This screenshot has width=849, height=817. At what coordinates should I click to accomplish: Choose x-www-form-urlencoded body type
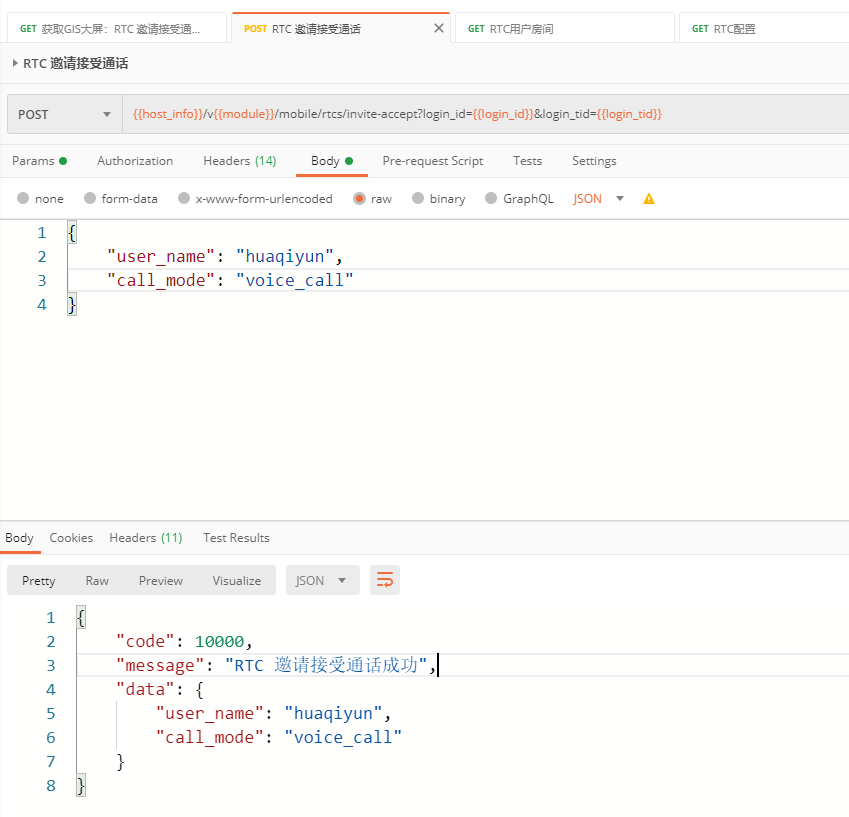tap(184, 199)
